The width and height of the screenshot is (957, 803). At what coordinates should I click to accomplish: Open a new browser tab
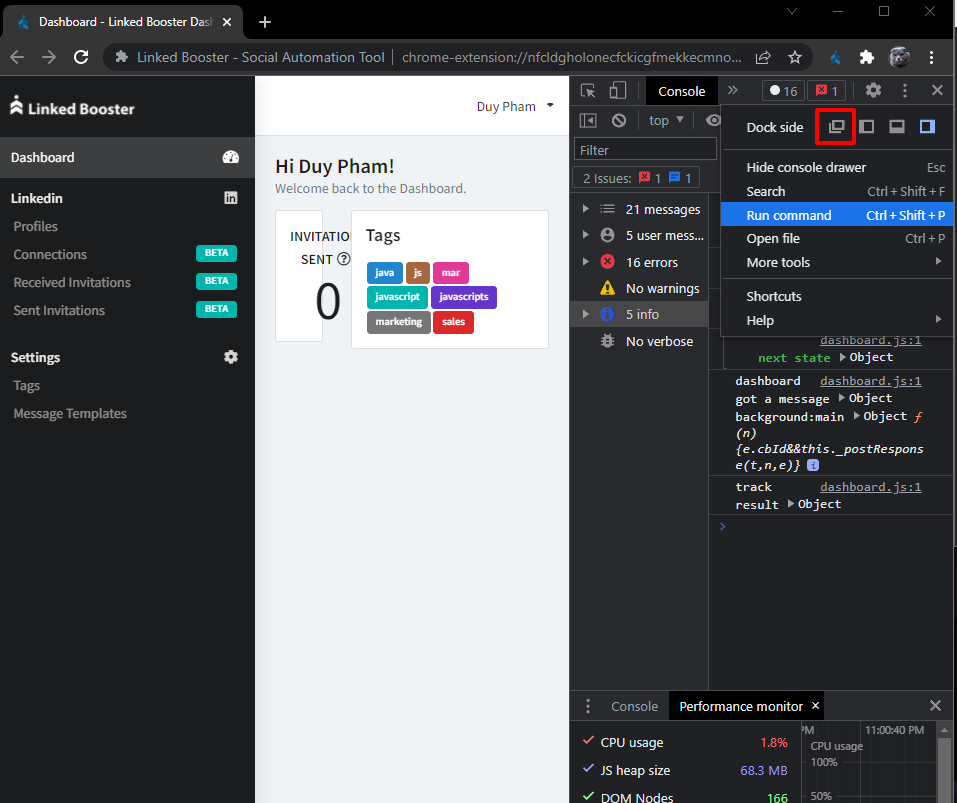click(x=265, y=22)
